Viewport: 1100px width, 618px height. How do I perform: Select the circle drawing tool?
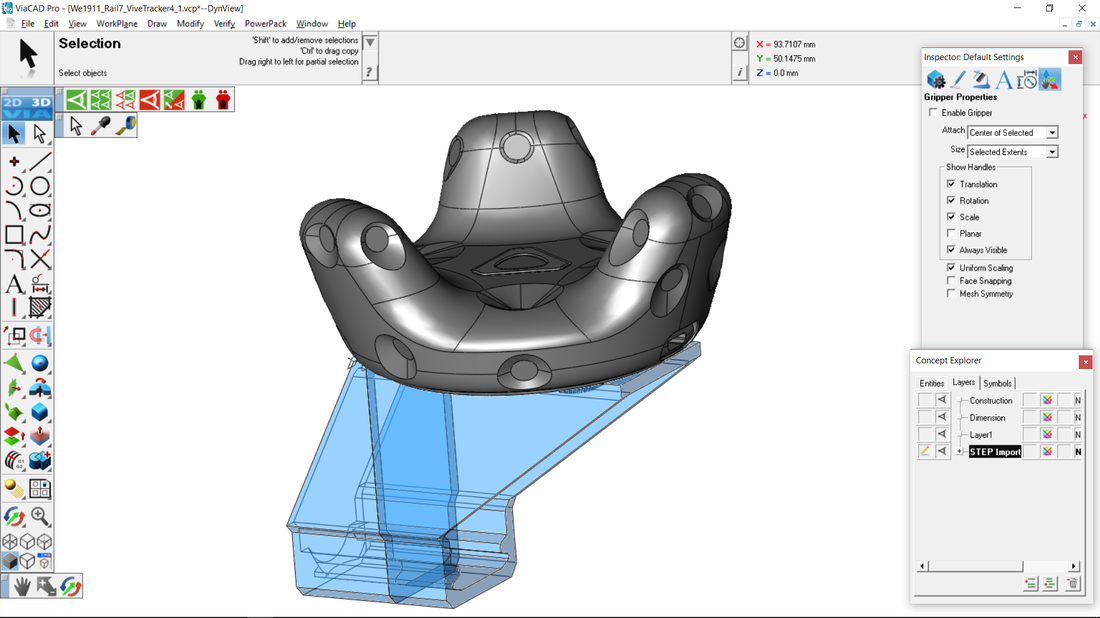click(40, 186)
